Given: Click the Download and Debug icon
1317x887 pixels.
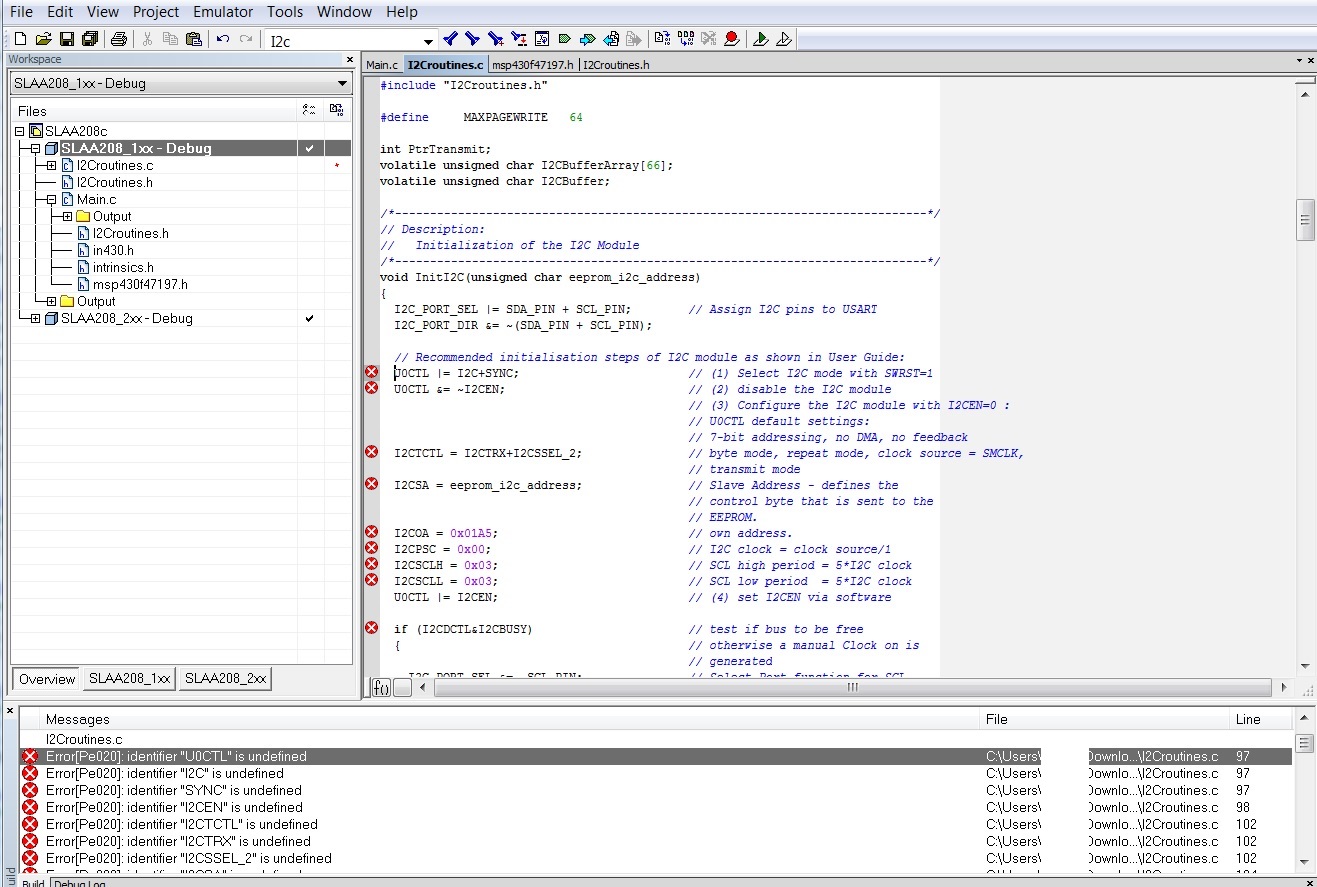Looking at the screenshot, I should (761, 39).
